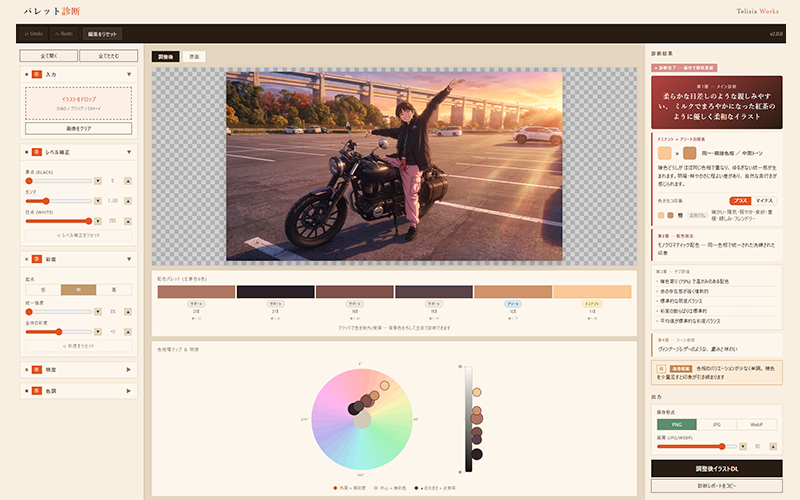Switch to the 原画 preview tab
The height and width of the screenshot is (500, 800).
click(194, 57)
